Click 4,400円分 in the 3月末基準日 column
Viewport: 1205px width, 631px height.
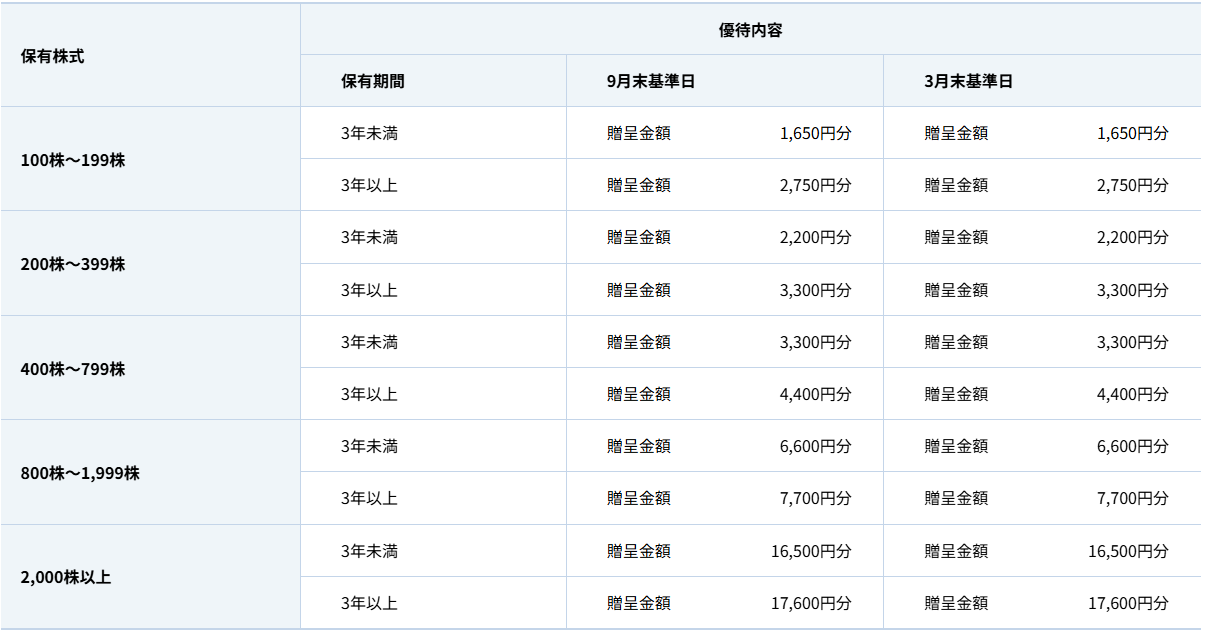pyautogui.click(x=1132, y=394)
